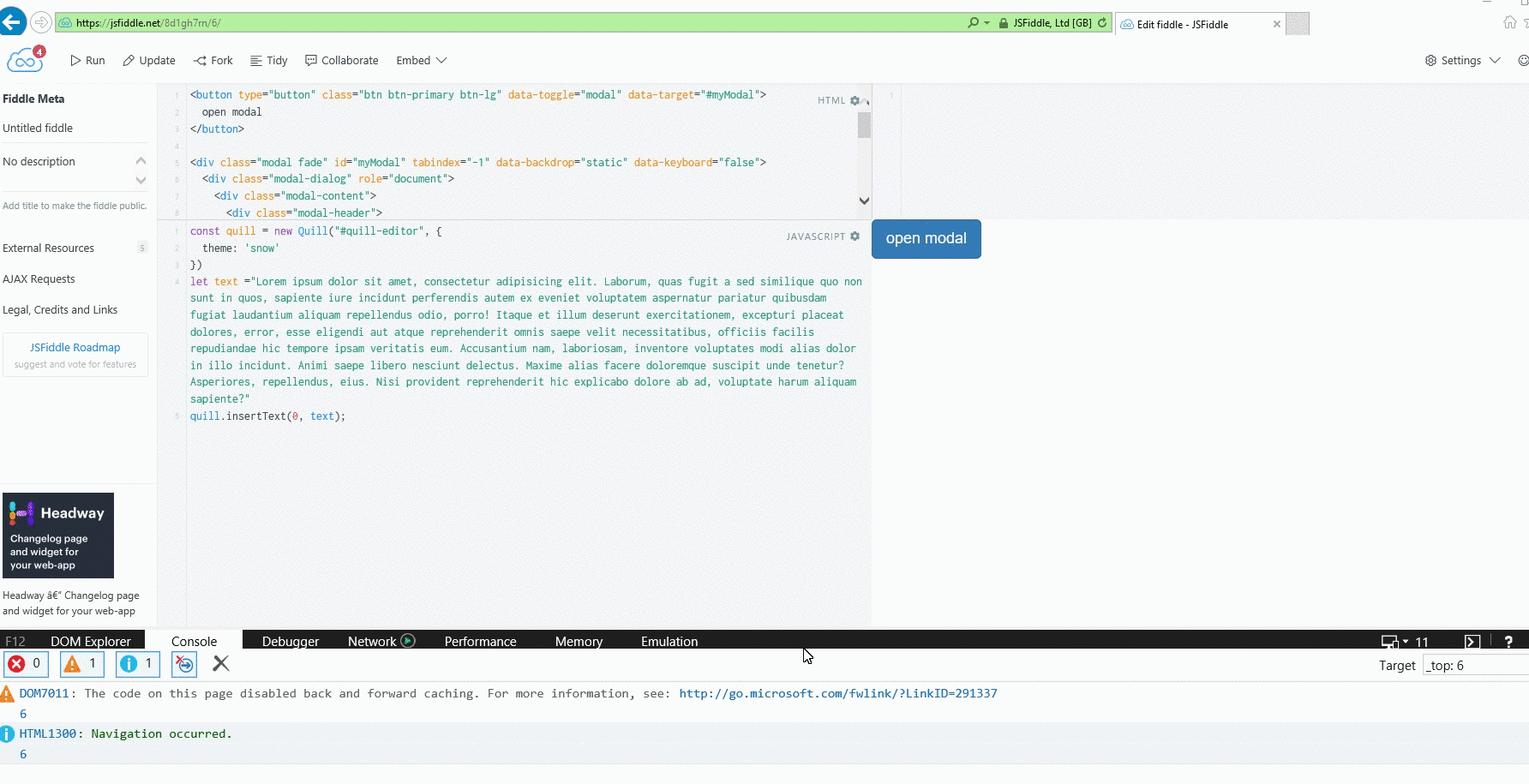Open the go.microsoft.com fwlink link

coord(837,693)
